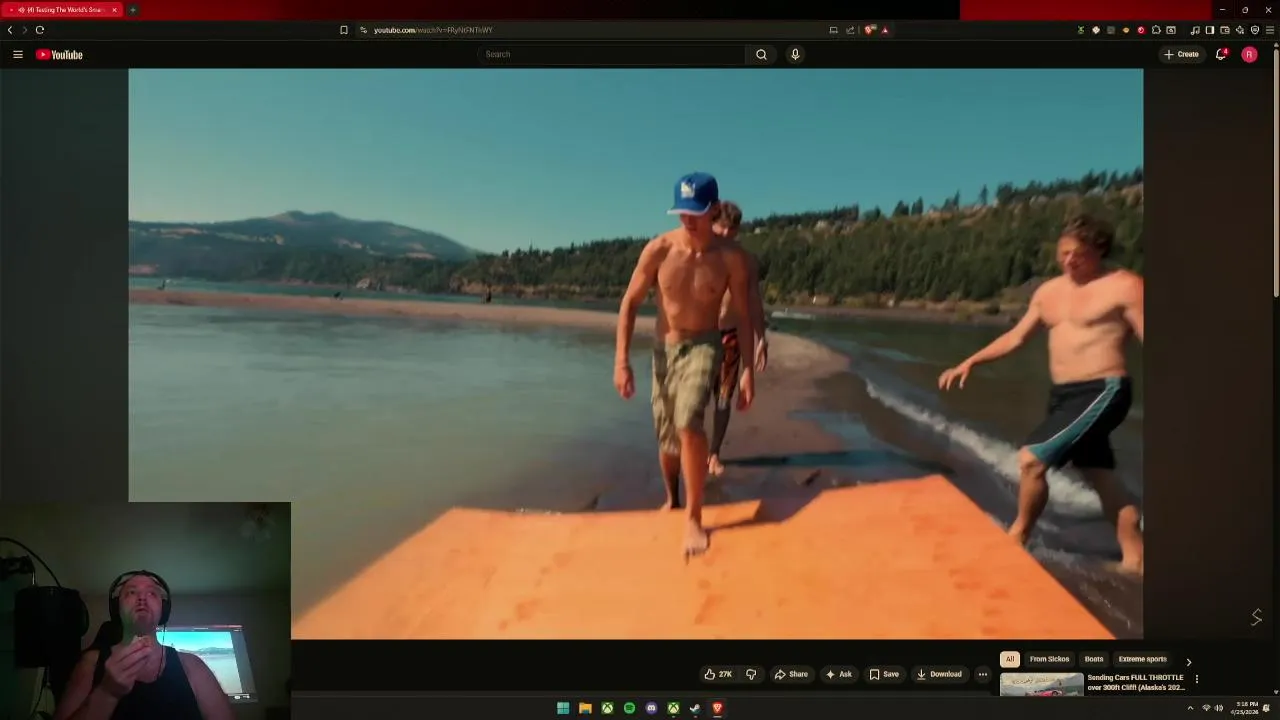Click the browser address bar URL
Viewport: 1280px width, 720px height.
click(433, 30)
